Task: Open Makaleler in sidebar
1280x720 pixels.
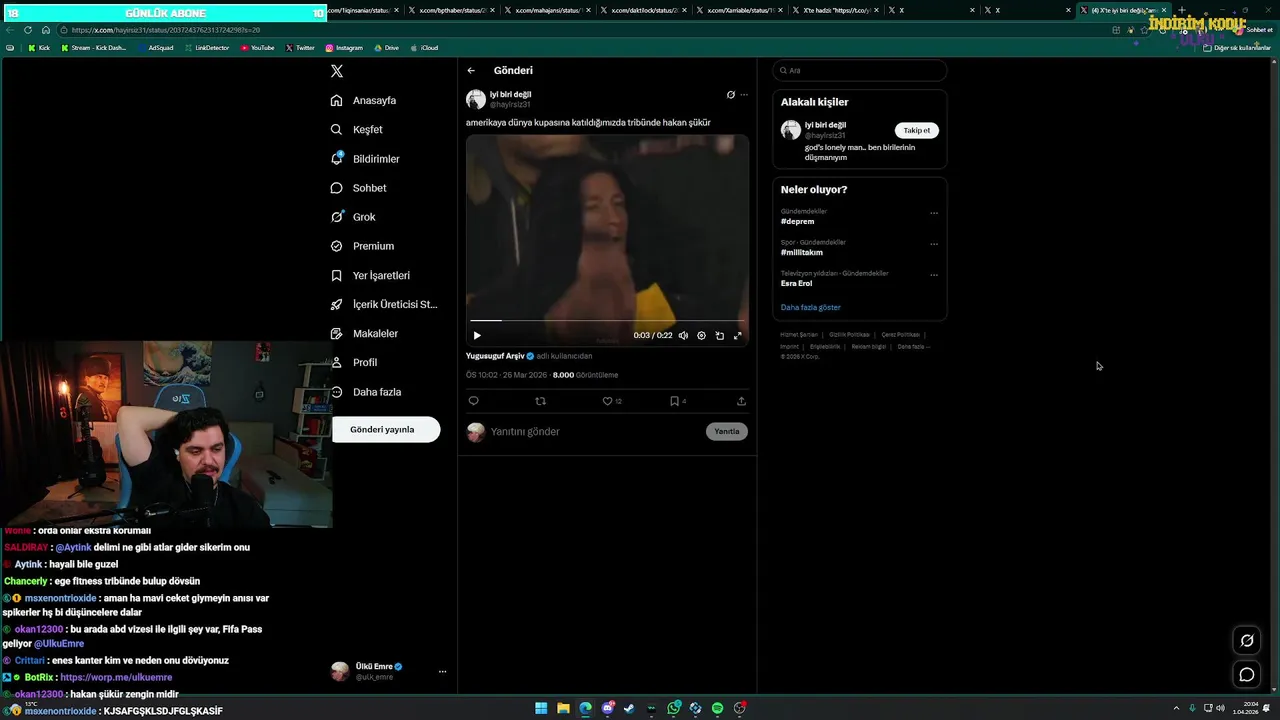Action: 364,333
